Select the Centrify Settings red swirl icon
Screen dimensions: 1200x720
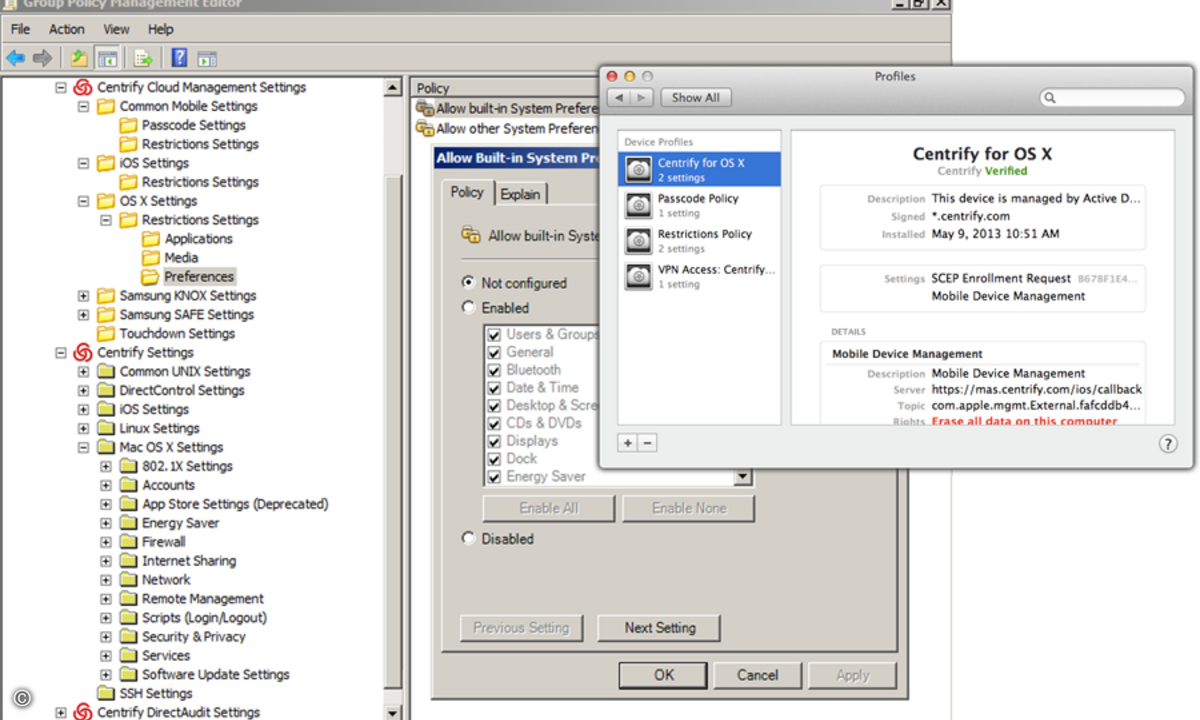point(83,352)
